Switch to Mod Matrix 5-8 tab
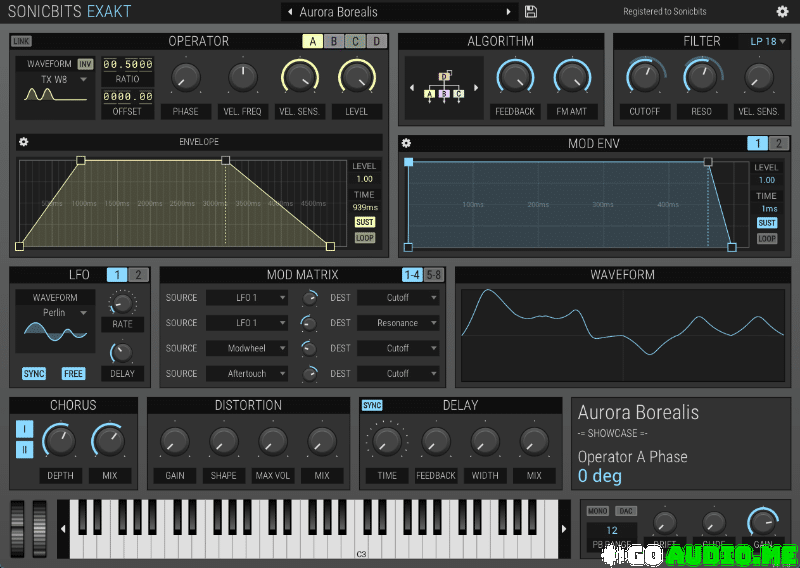 434,275
